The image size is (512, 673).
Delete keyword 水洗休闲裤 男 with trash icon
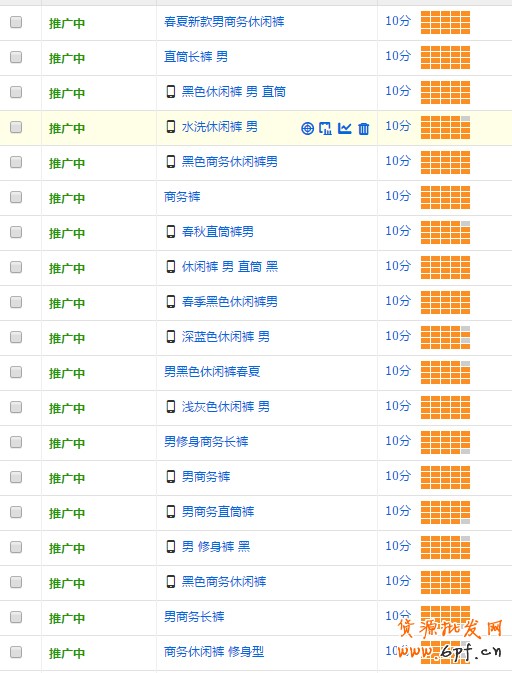pyautogui.click(x=364, y=128)
